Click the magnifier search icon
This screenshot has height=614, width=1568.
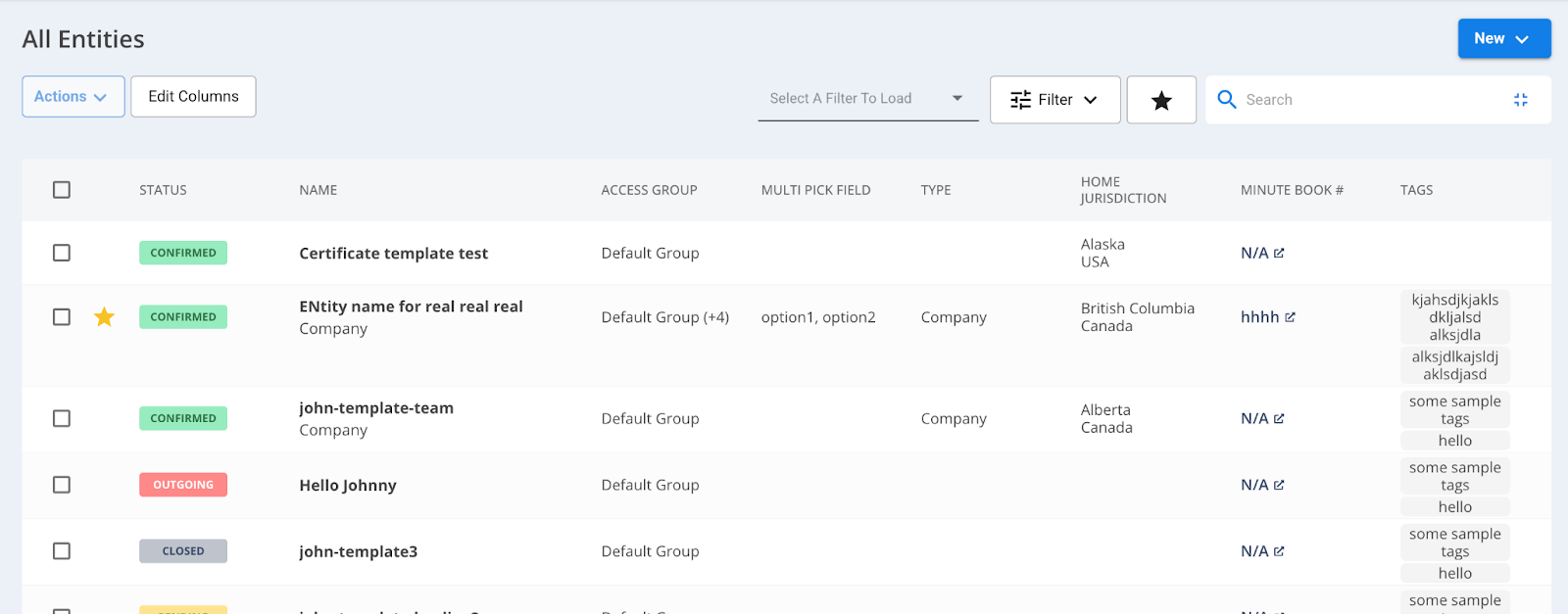tap(1226, 99)
